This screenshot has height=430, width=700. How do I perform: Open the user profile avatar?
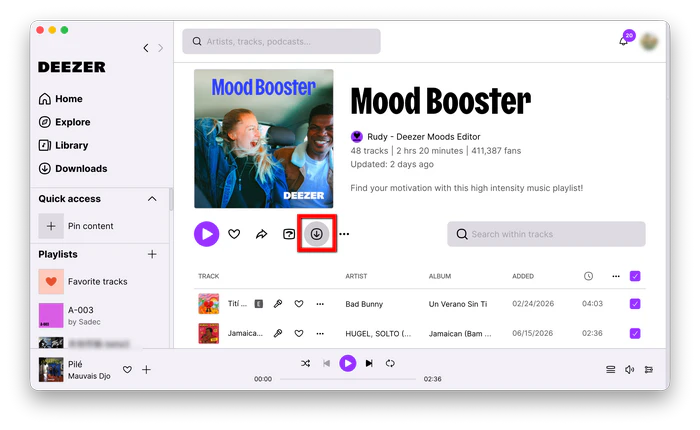(x=649, y=42)
